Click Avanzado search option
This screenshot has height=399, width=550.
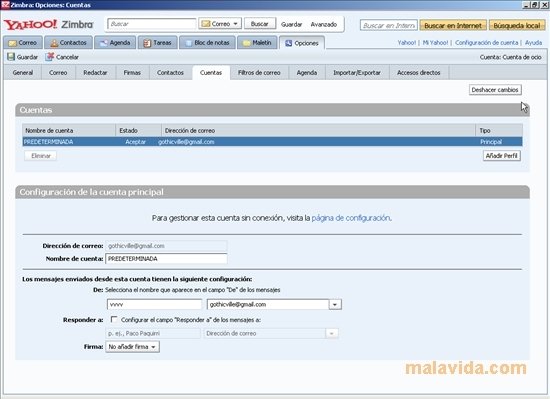tap(324, 24)
